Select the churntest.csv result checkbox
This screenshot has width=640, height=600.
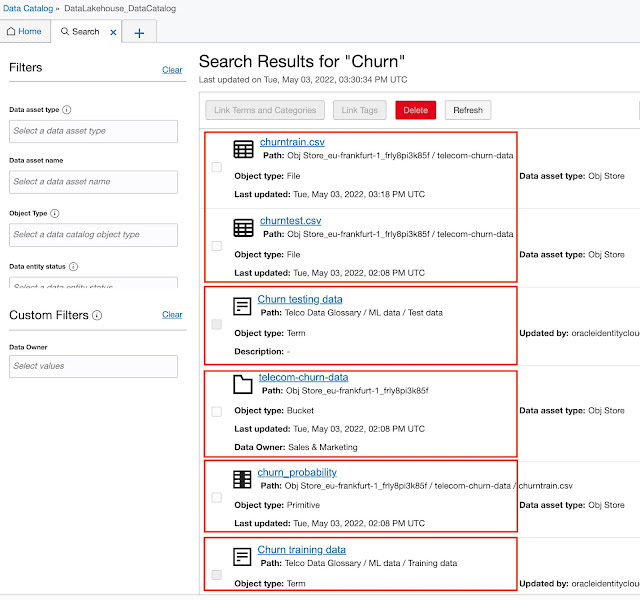[217, 246]
